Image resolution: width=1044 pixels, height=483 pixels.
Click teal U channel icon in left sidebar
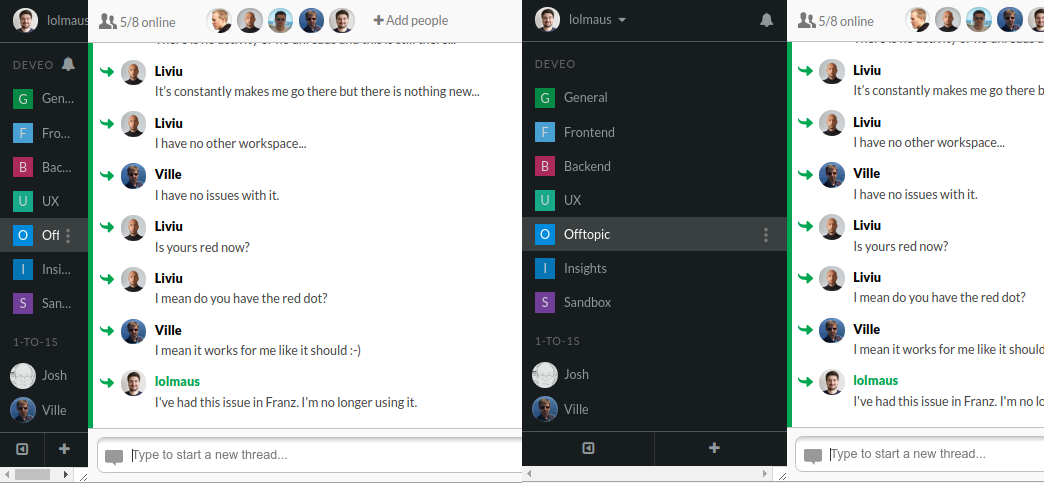23,201
